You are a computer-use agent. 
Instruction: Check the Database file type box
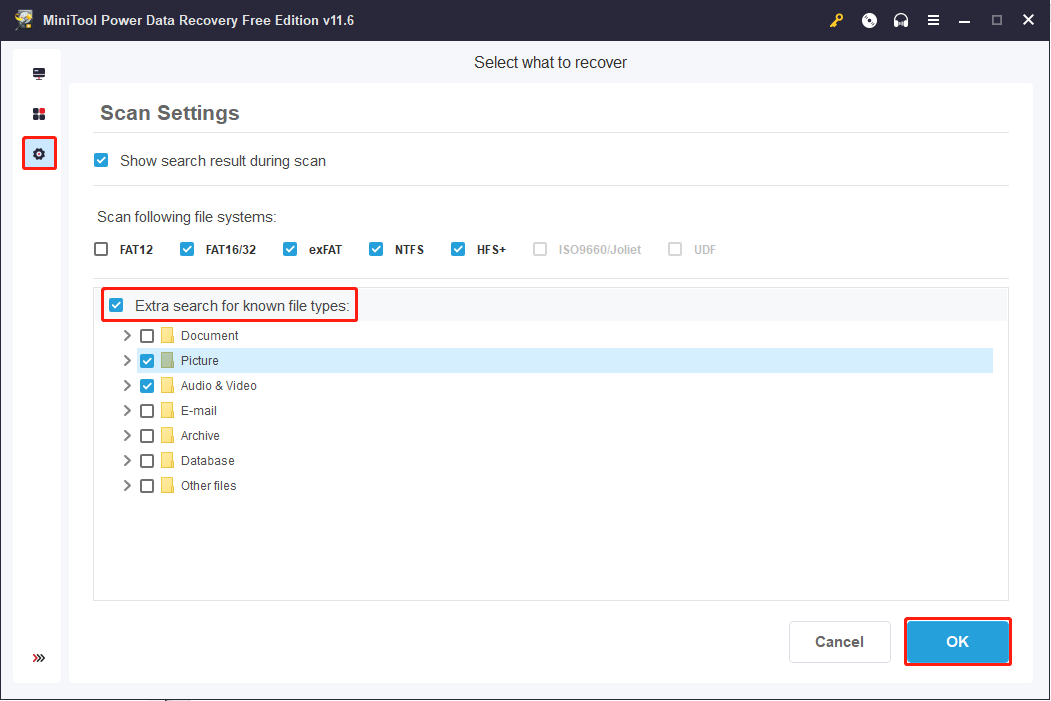coord(147,461)
